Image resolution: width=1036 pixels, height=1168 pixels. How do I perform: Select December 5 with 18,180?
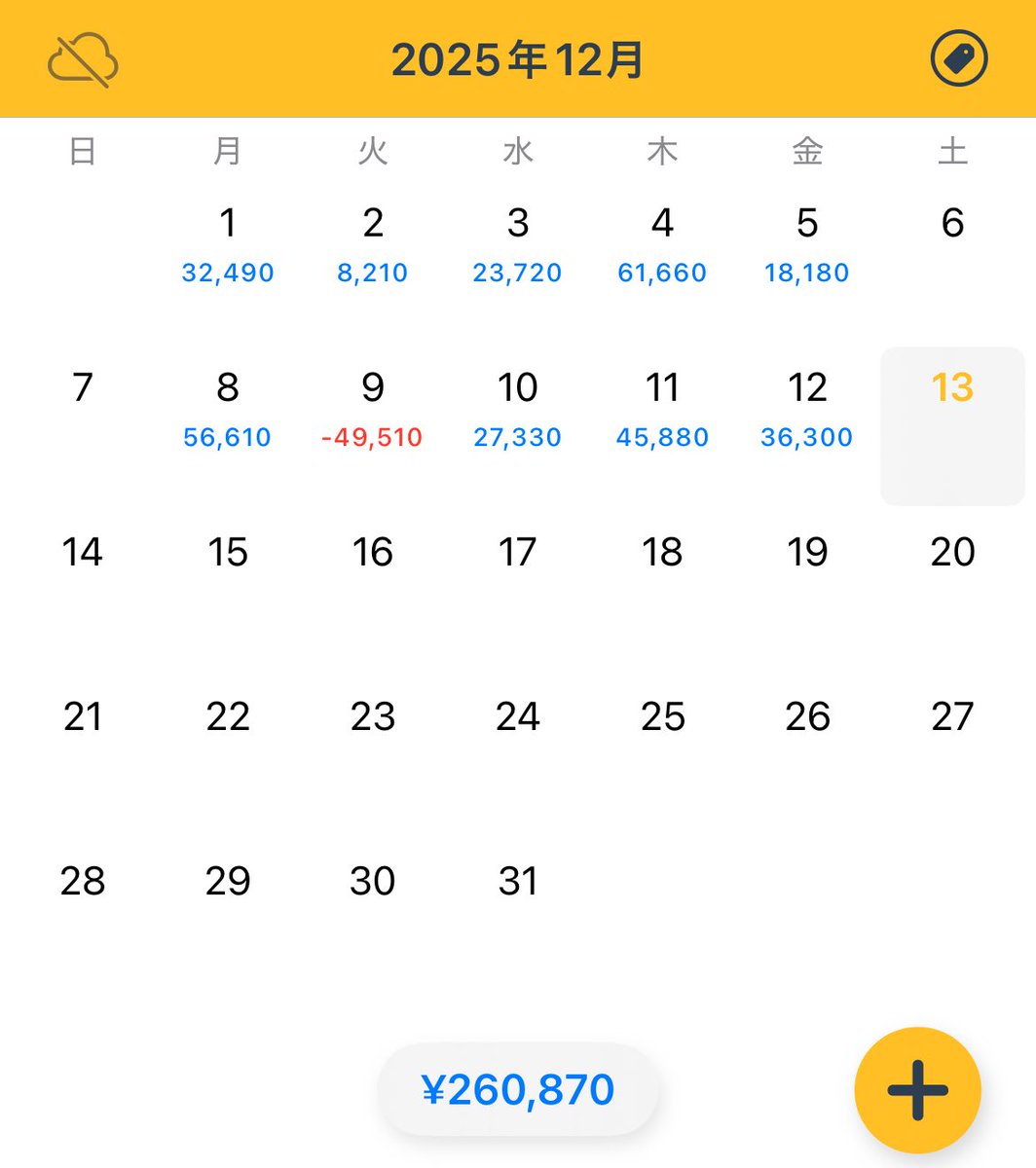tap(807, 243)
